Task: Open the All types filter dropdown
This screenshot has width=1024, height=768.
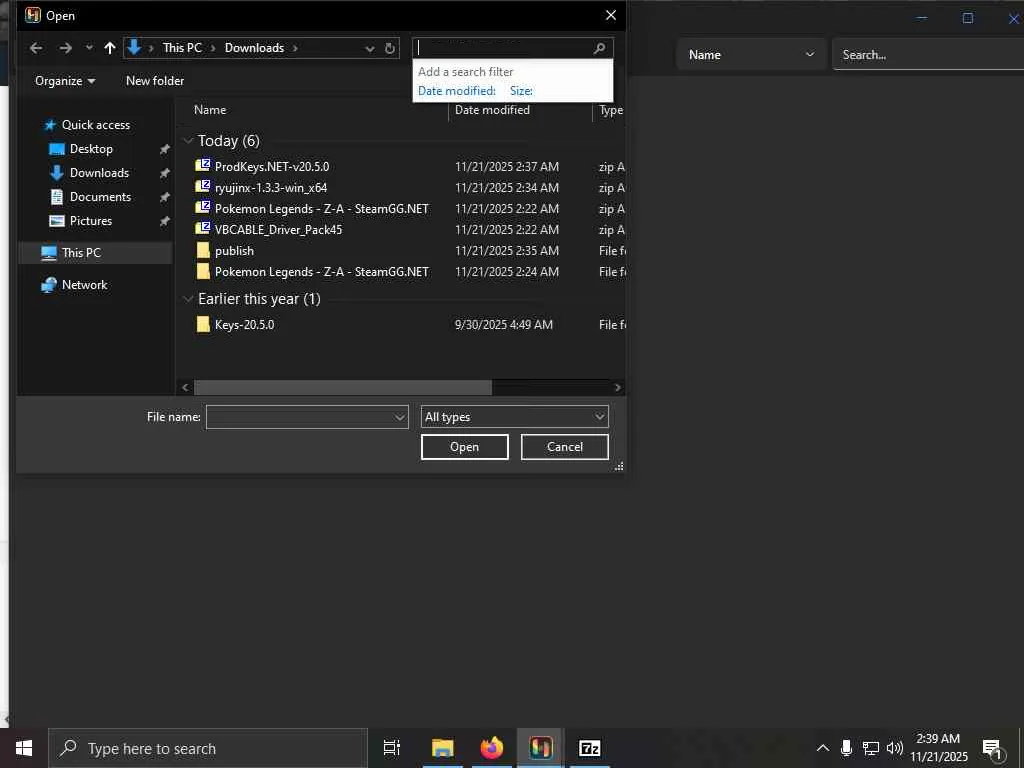Action: [515, 417]
